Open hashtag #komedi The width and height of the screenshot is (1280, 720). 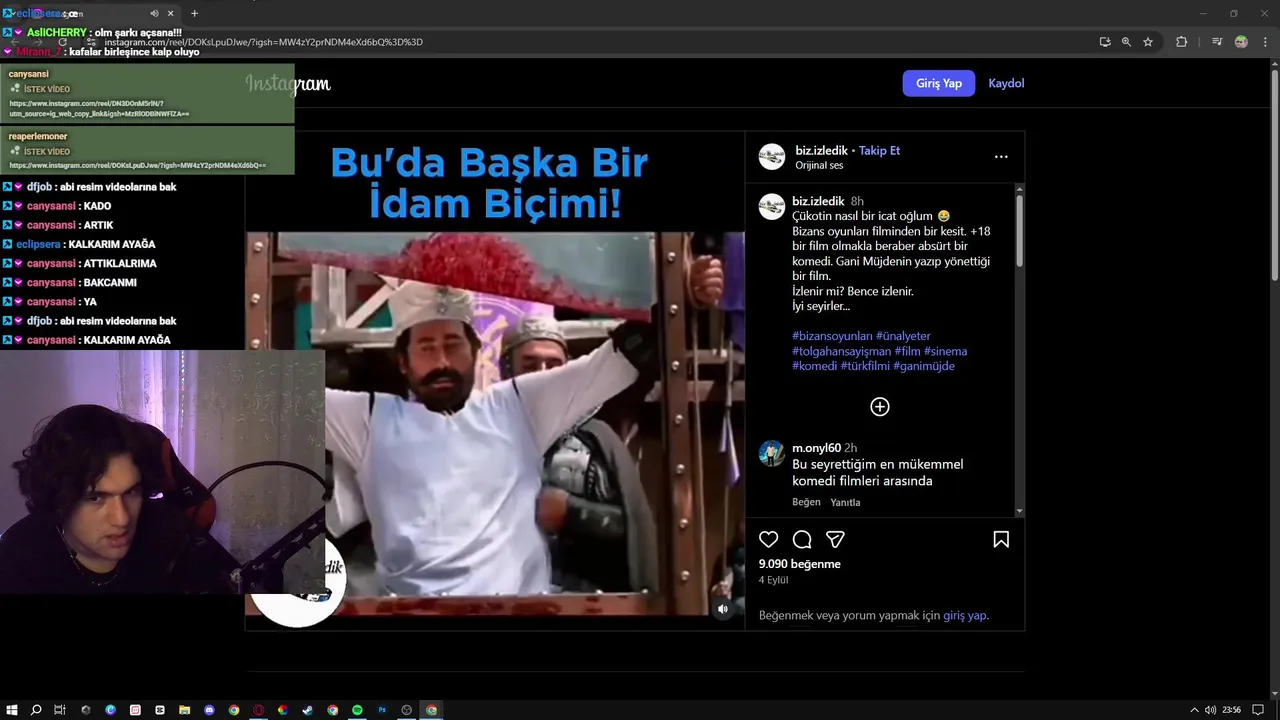(x=814, y=366)
